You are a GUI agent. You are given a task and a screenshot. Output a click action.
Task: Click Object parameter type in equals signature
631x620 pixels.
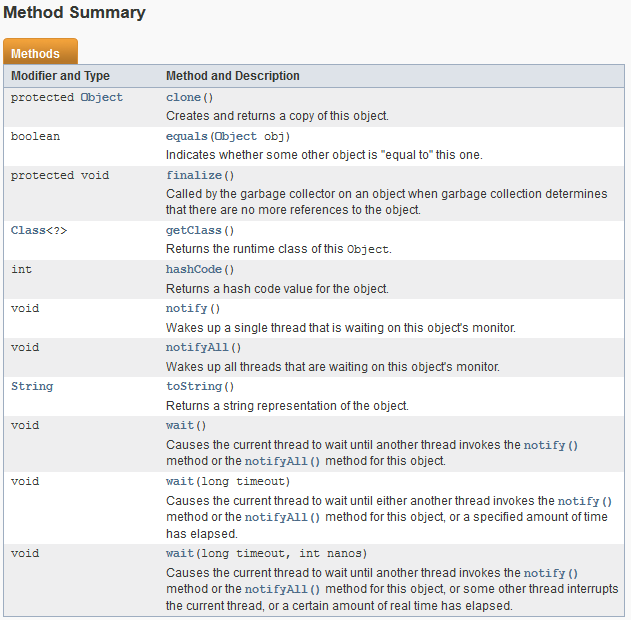(x=235, y=136)
